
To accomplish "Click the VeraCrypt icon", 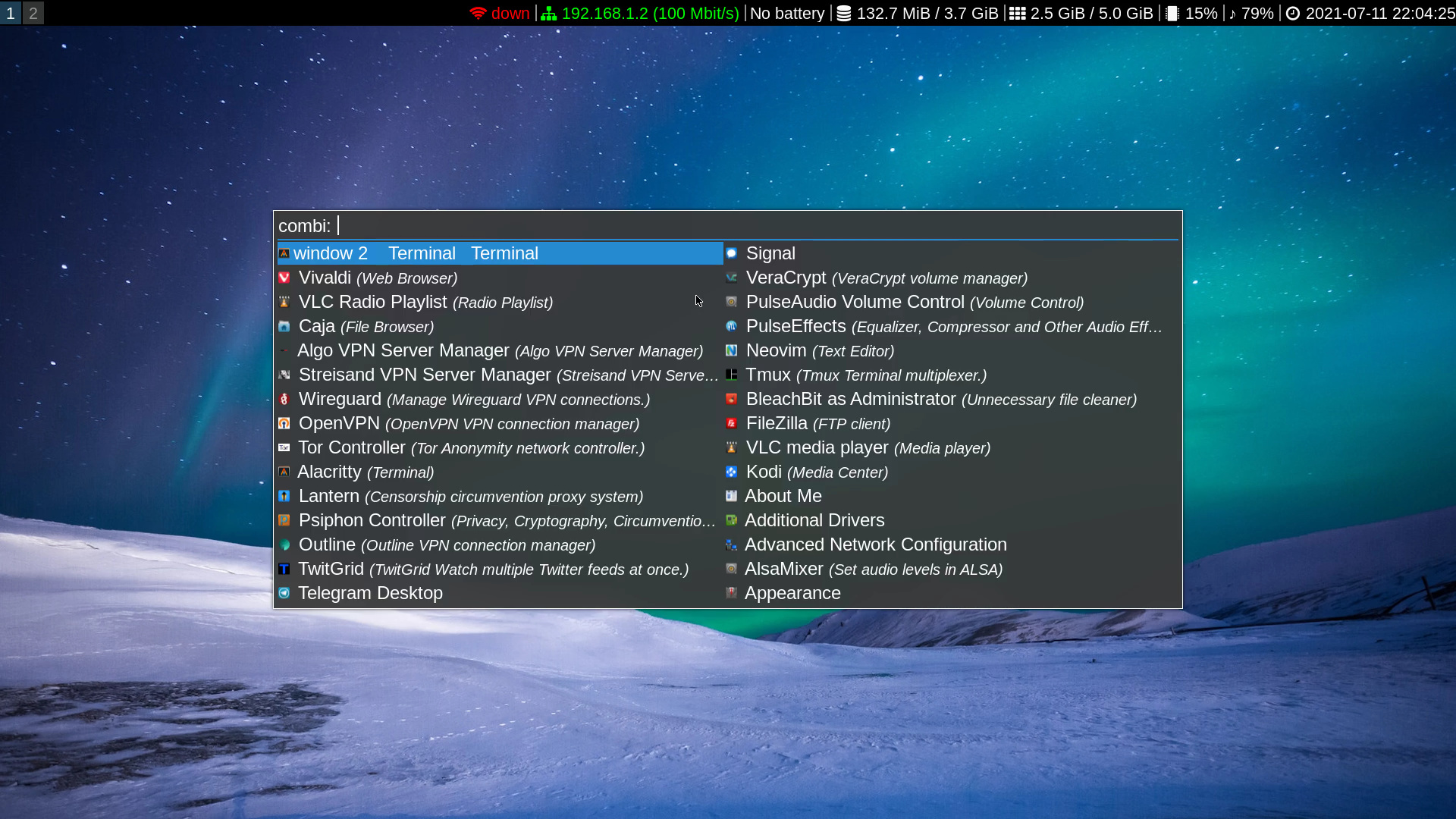I will click(x=732, y=278).
